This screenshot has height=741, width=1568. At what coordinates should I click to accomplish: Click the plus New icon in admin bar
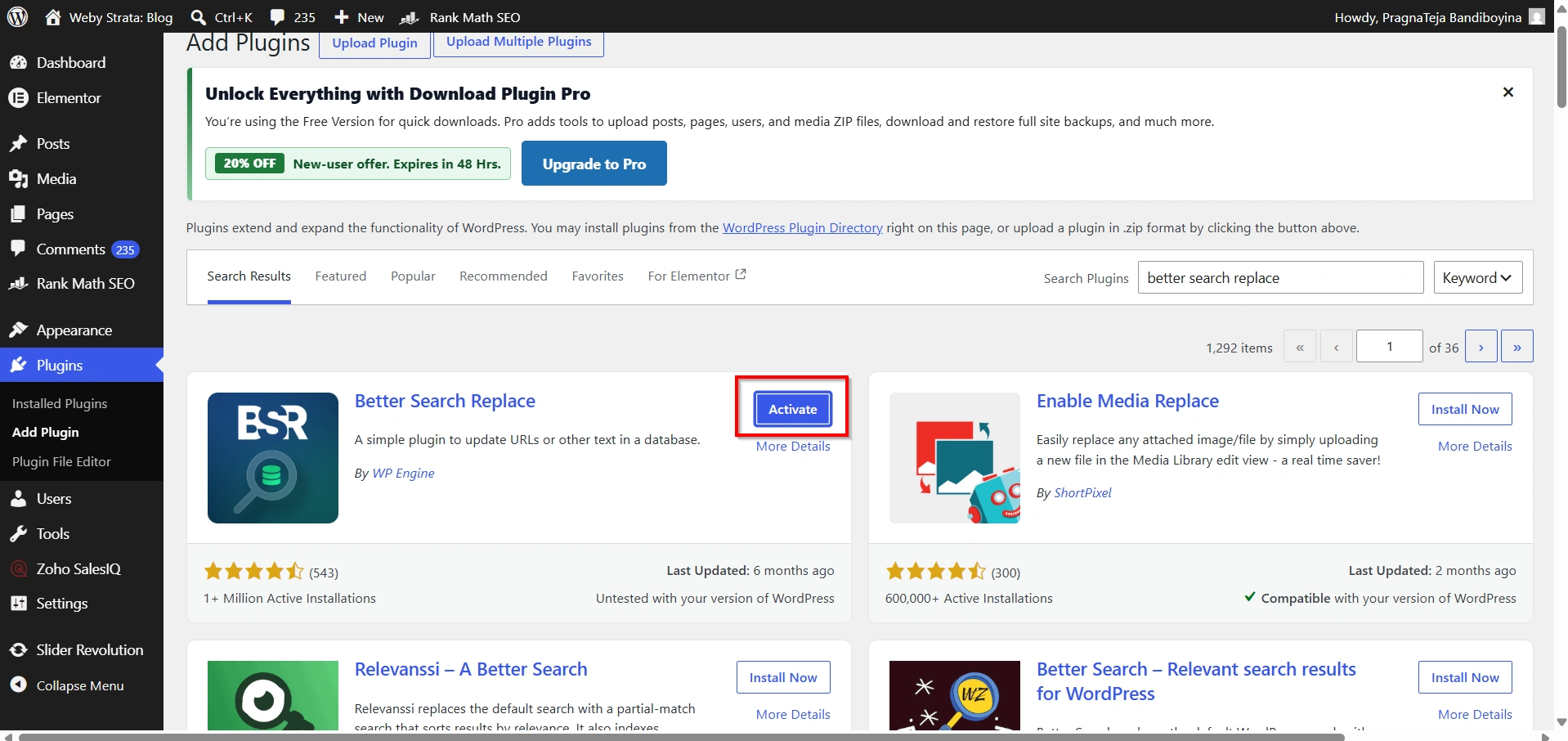[342, 17]
